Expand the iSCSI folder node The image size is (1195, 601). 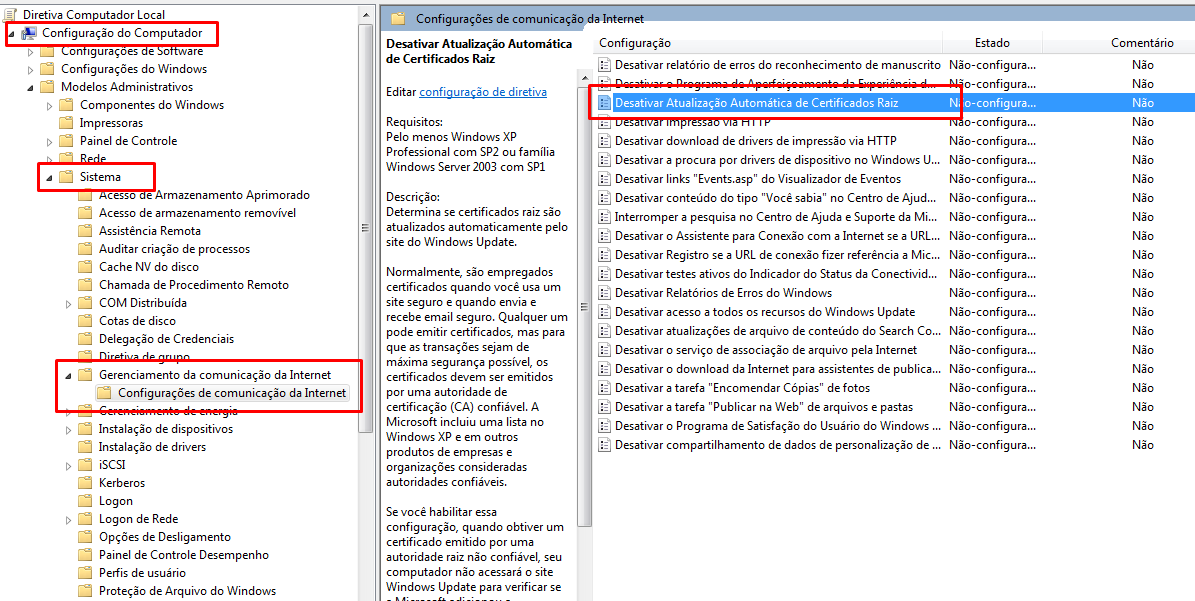[68, 465]
